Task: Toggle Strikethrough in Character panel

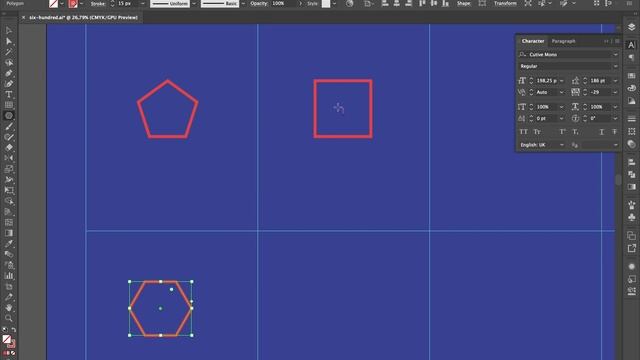Action: point(614,132)
